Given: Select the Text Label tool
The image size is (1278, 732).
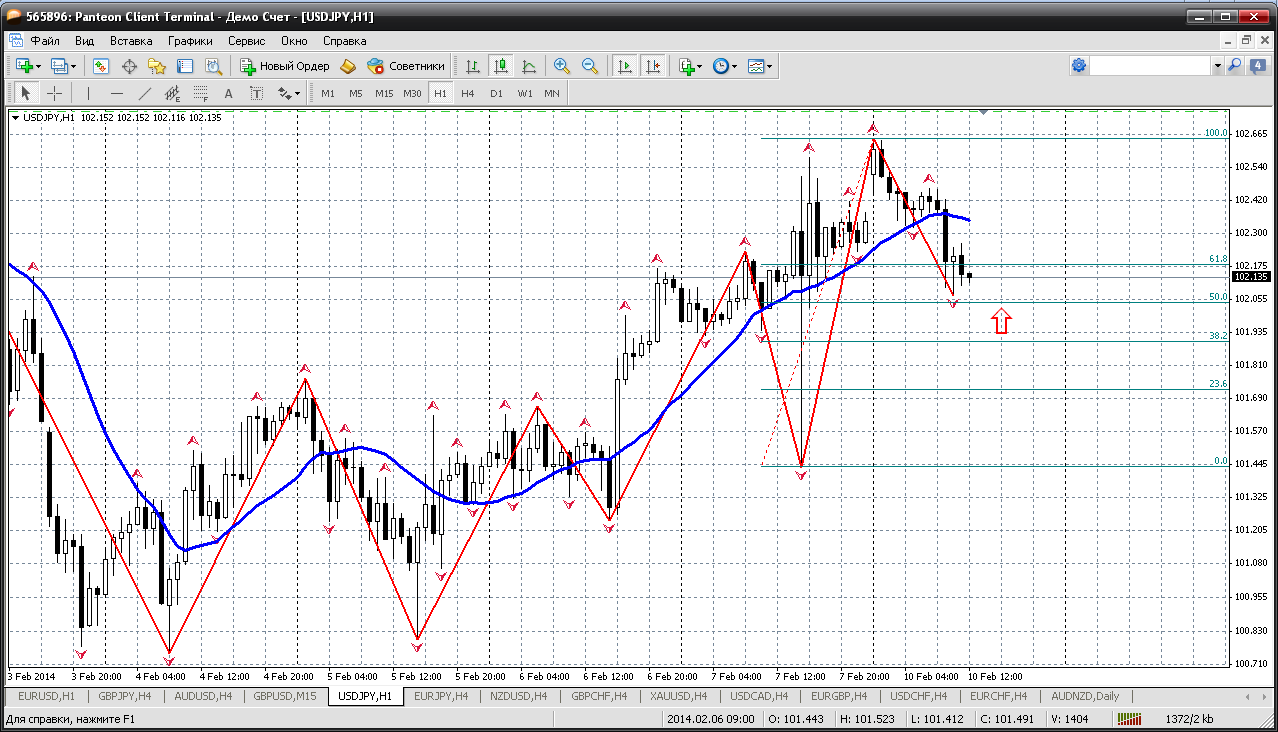Looking at the screenshot, I should [256, 93].
